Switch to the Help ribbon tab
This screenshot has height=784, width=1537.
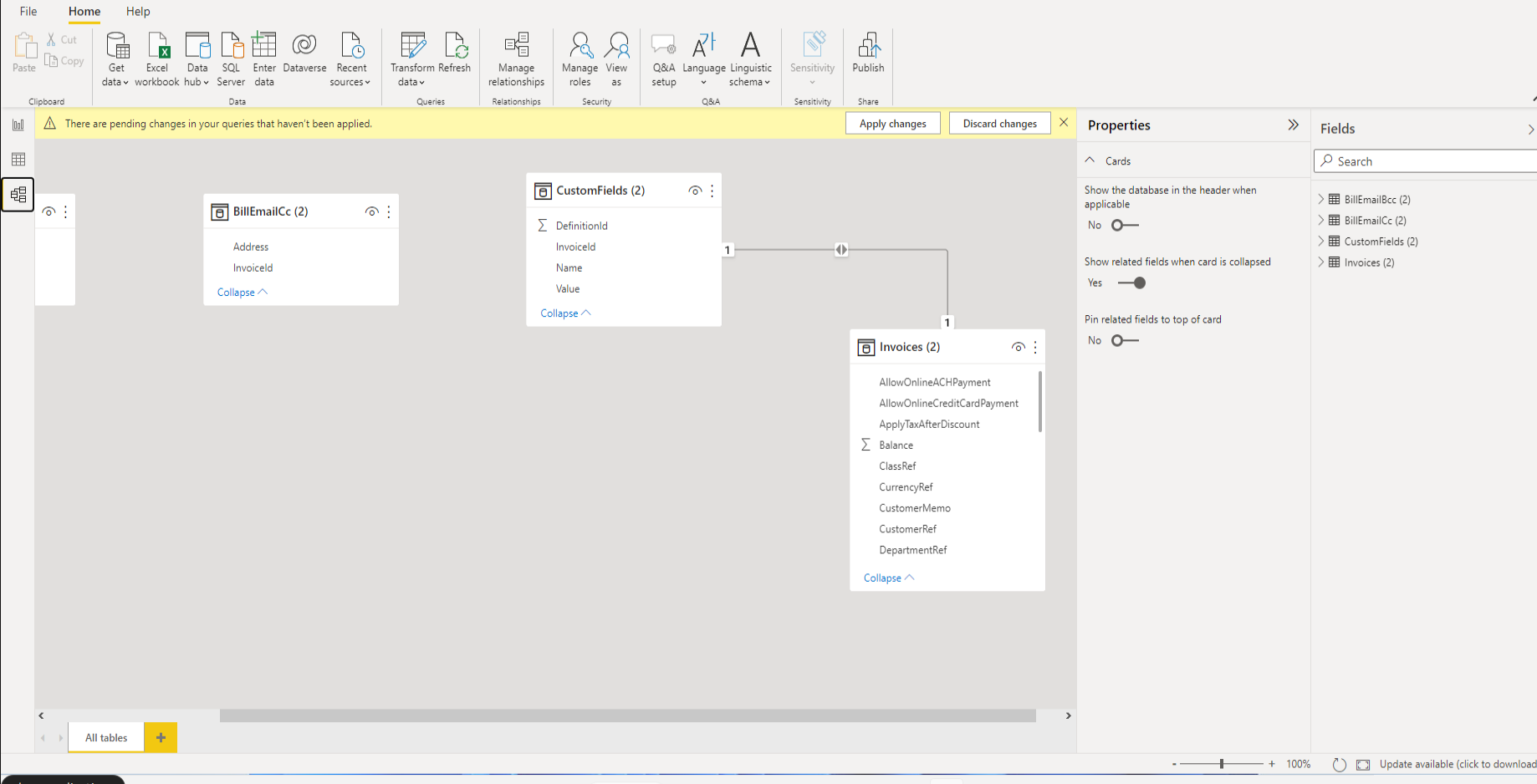pos(137,11)
